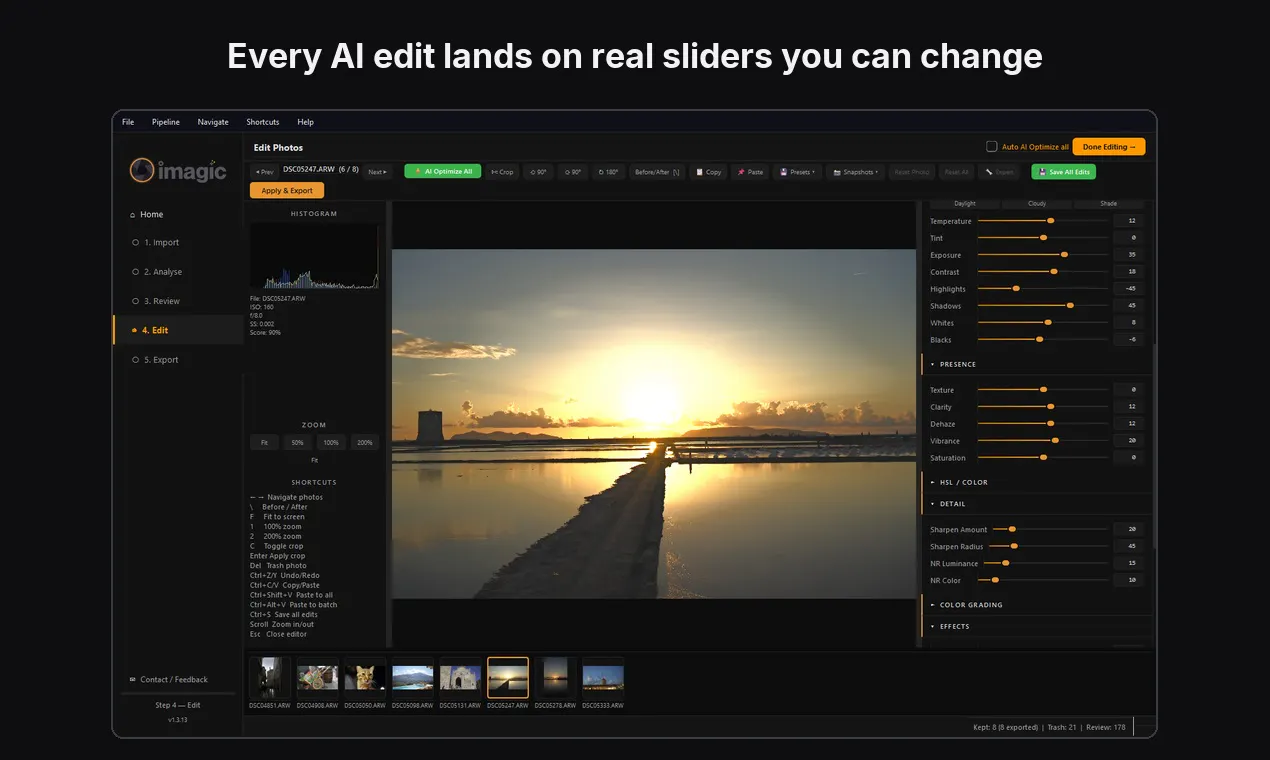
Task: Copy the current edit settings
Action: [x=708, y=172]
